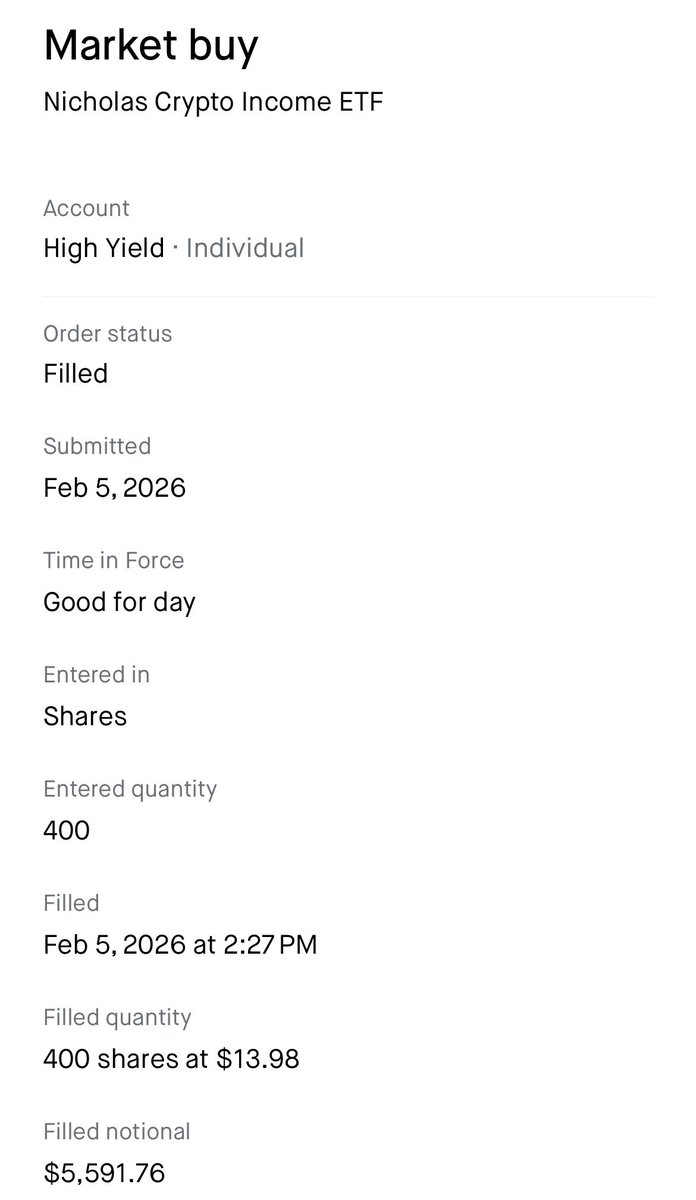
Task: Select the Good for day value
Action: click(x=119, y=602)
